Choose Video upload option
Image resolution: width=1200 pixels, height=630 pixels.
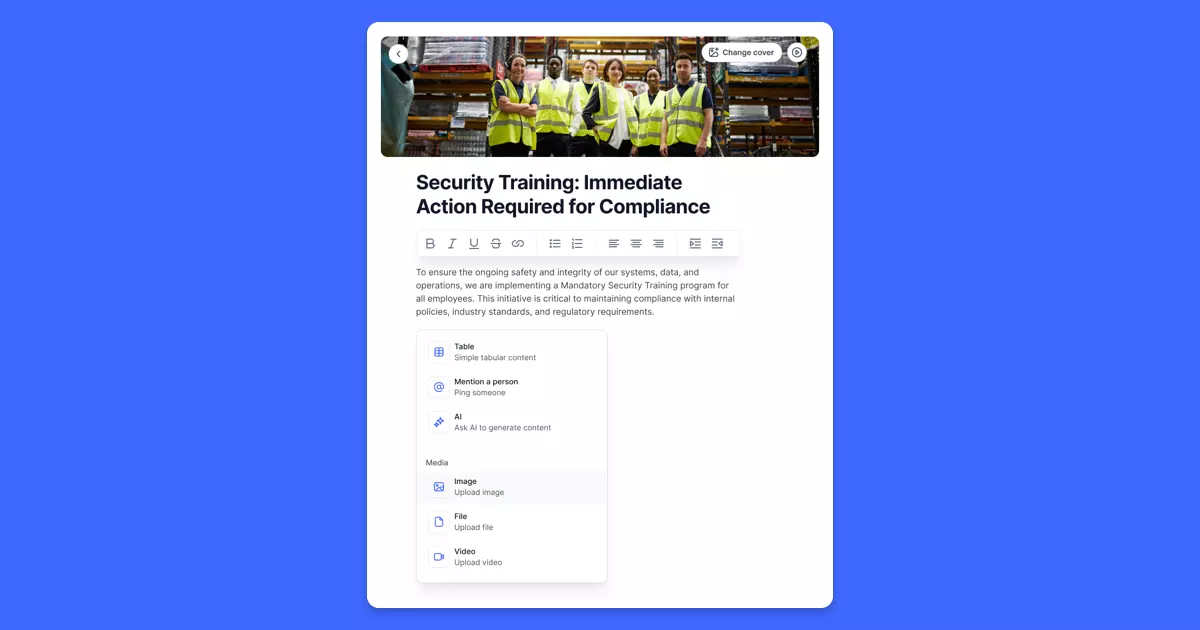click(x=512, y=557)
